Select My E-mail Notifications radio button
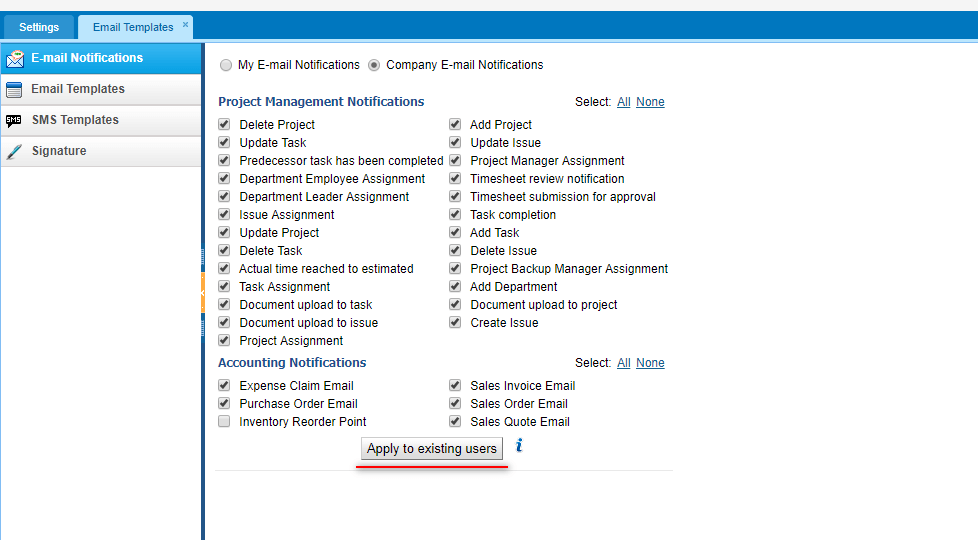The height and width of the screenshot is (540, 978). [226, 65]
